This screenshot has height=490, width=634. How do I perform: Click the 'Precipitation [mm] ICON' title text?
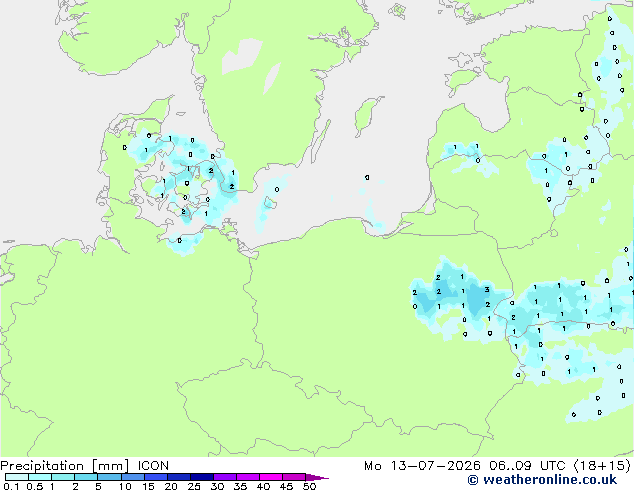85,466
